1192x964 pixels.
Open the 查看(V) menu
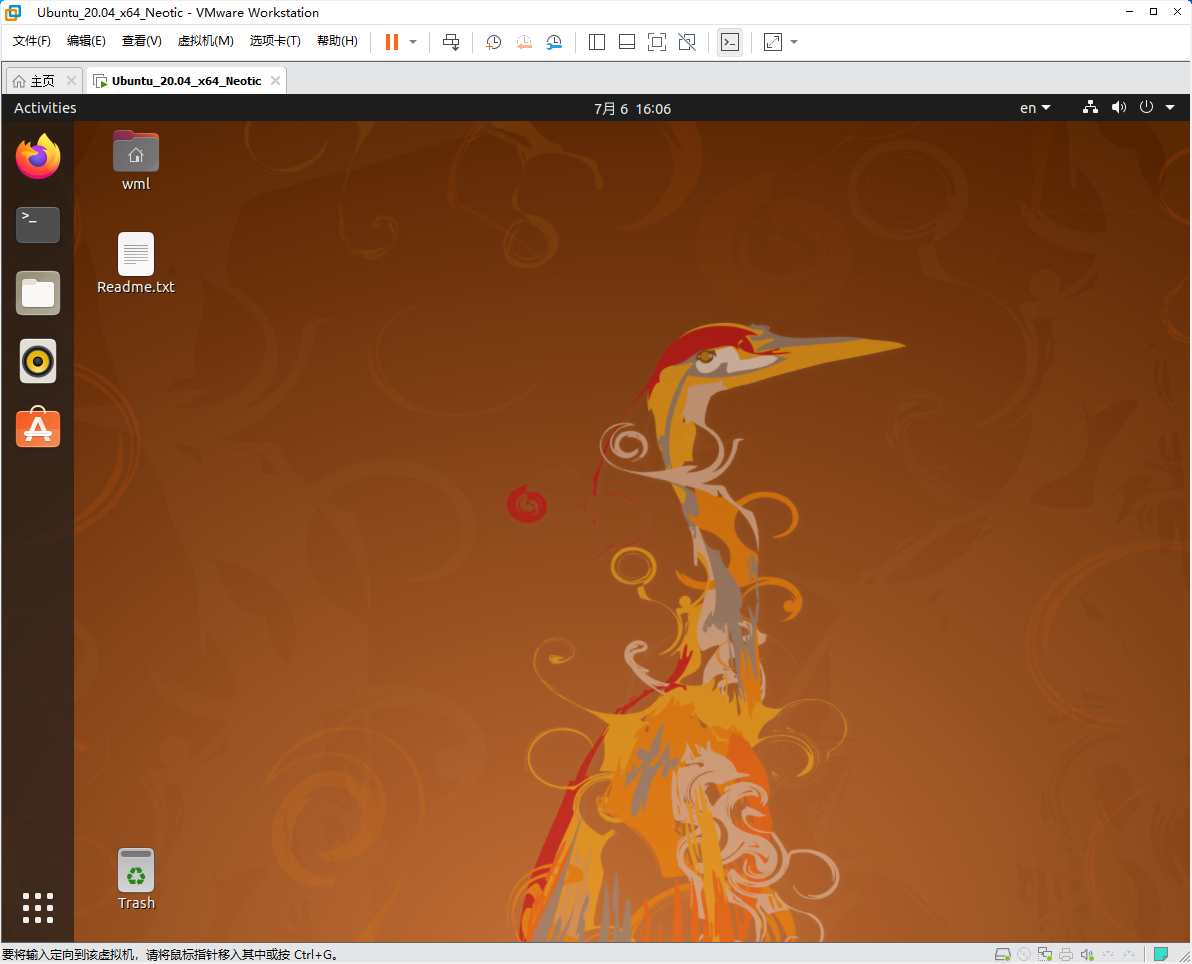click(x=141, y=41)
